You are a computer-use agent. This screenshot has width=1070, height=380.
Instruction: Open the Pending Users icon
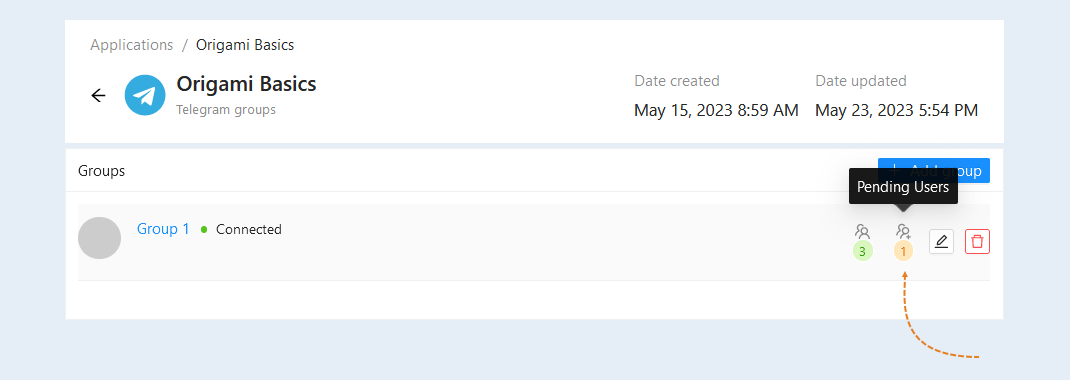(903, 231)
